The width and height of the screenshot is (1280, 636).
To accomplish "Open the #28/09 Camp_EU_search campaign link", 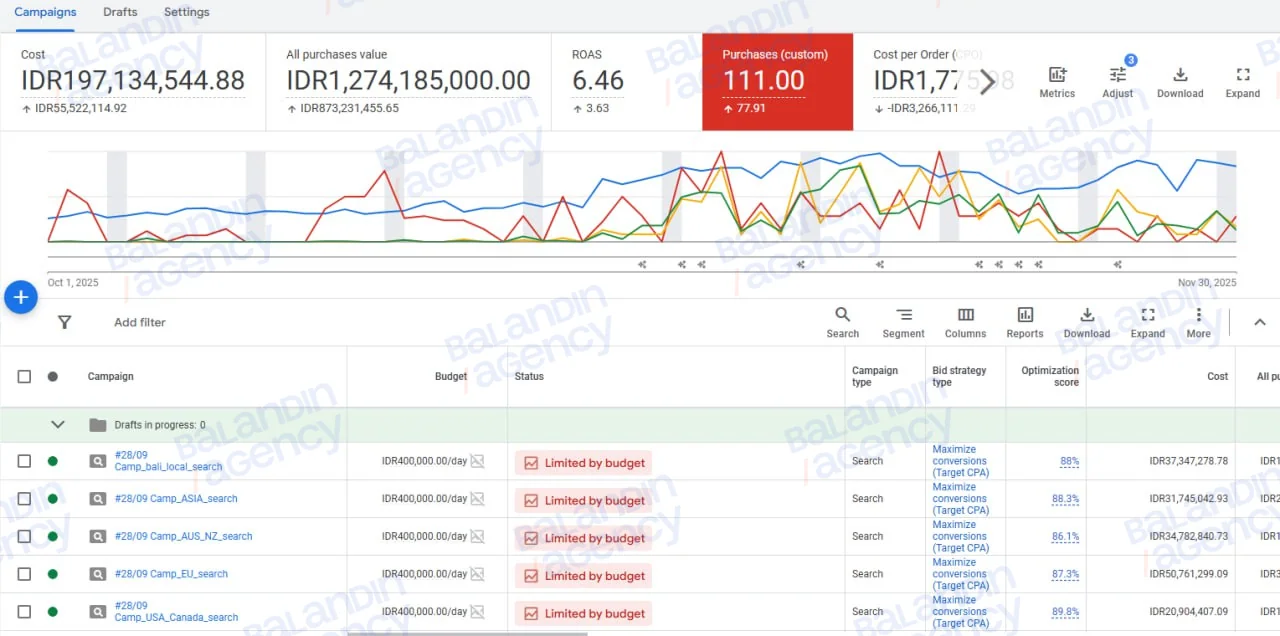I will point(171,574).
